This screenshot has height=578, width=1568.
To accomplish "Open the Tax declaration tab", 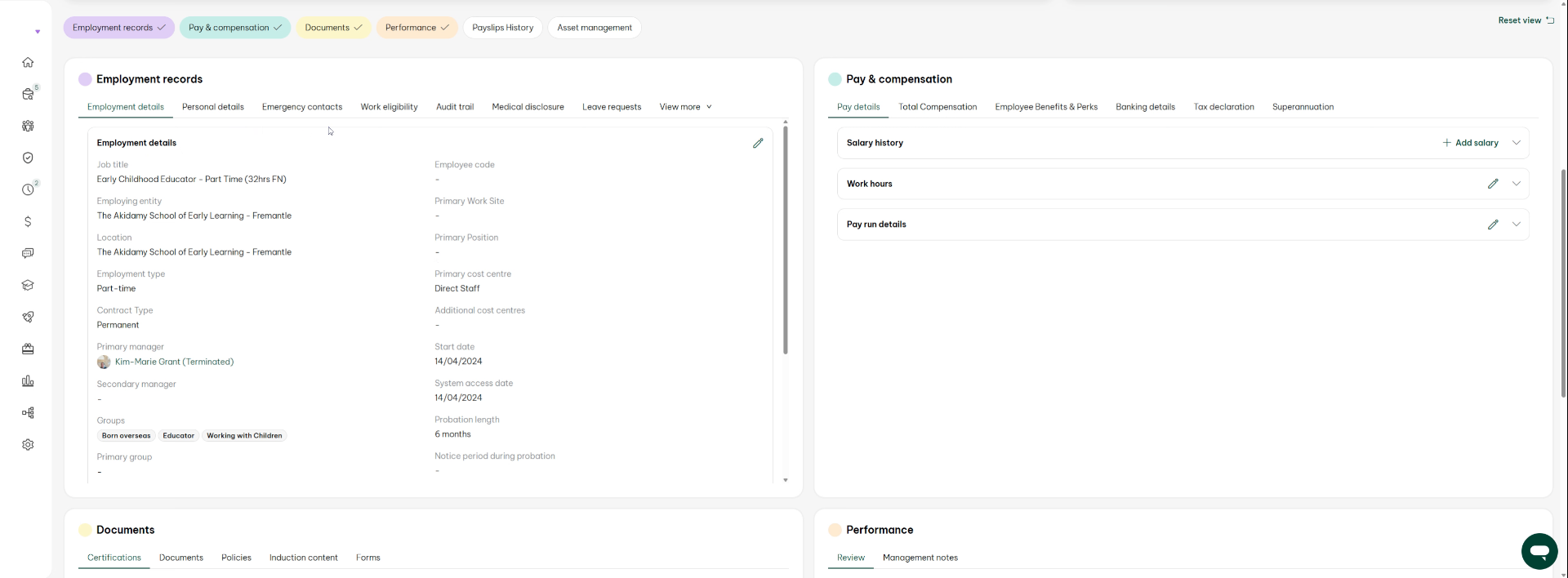I will point(1224,107).
